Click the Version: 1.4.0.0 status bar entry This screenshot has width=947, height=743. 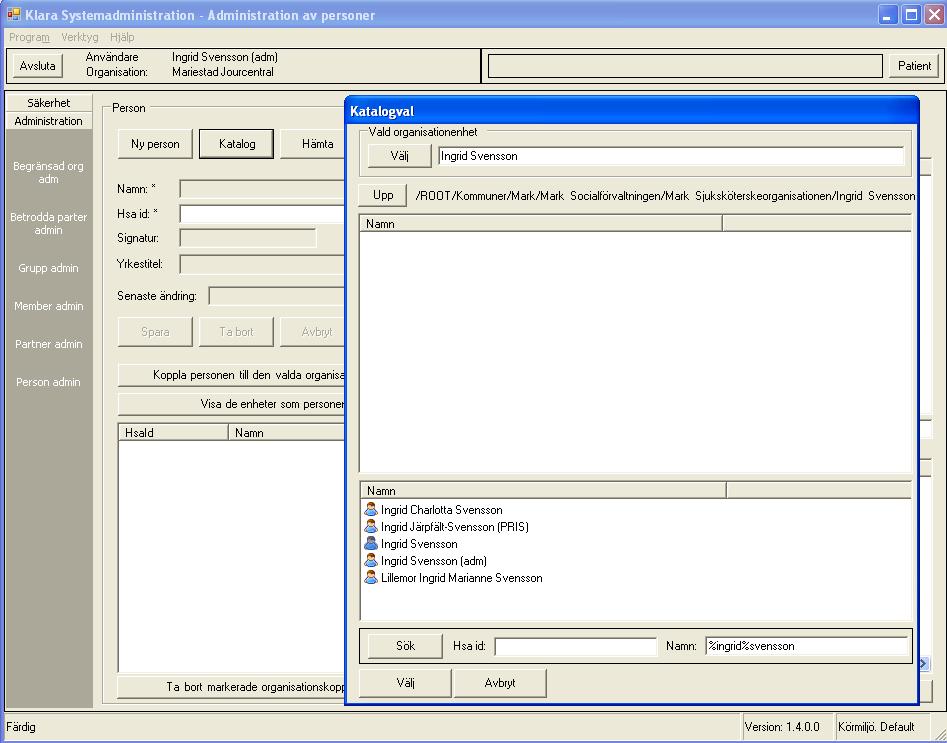786,727
